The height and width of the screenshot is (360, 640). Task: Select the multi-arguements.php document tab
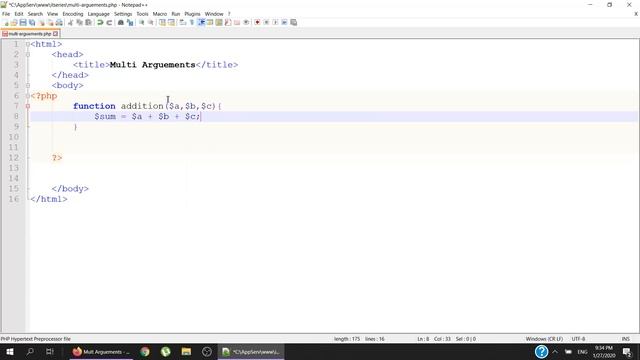coord(29,34)
